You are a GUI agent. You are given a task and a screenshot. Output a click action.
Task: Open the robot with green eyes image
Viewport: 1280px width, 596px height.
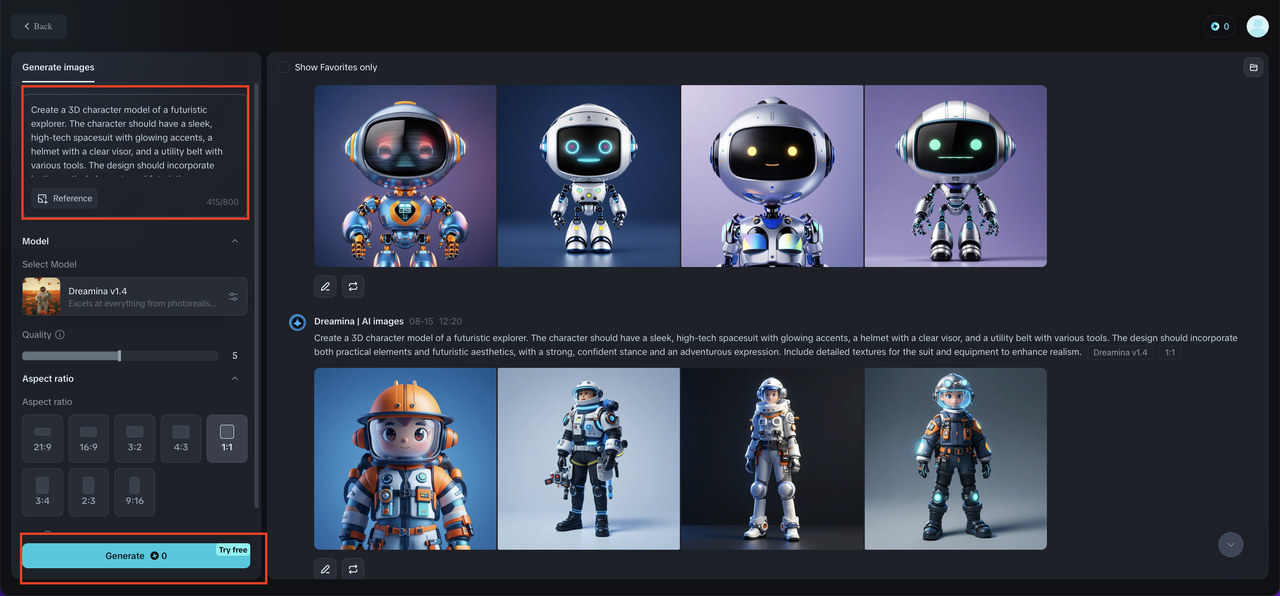(956, 176)
